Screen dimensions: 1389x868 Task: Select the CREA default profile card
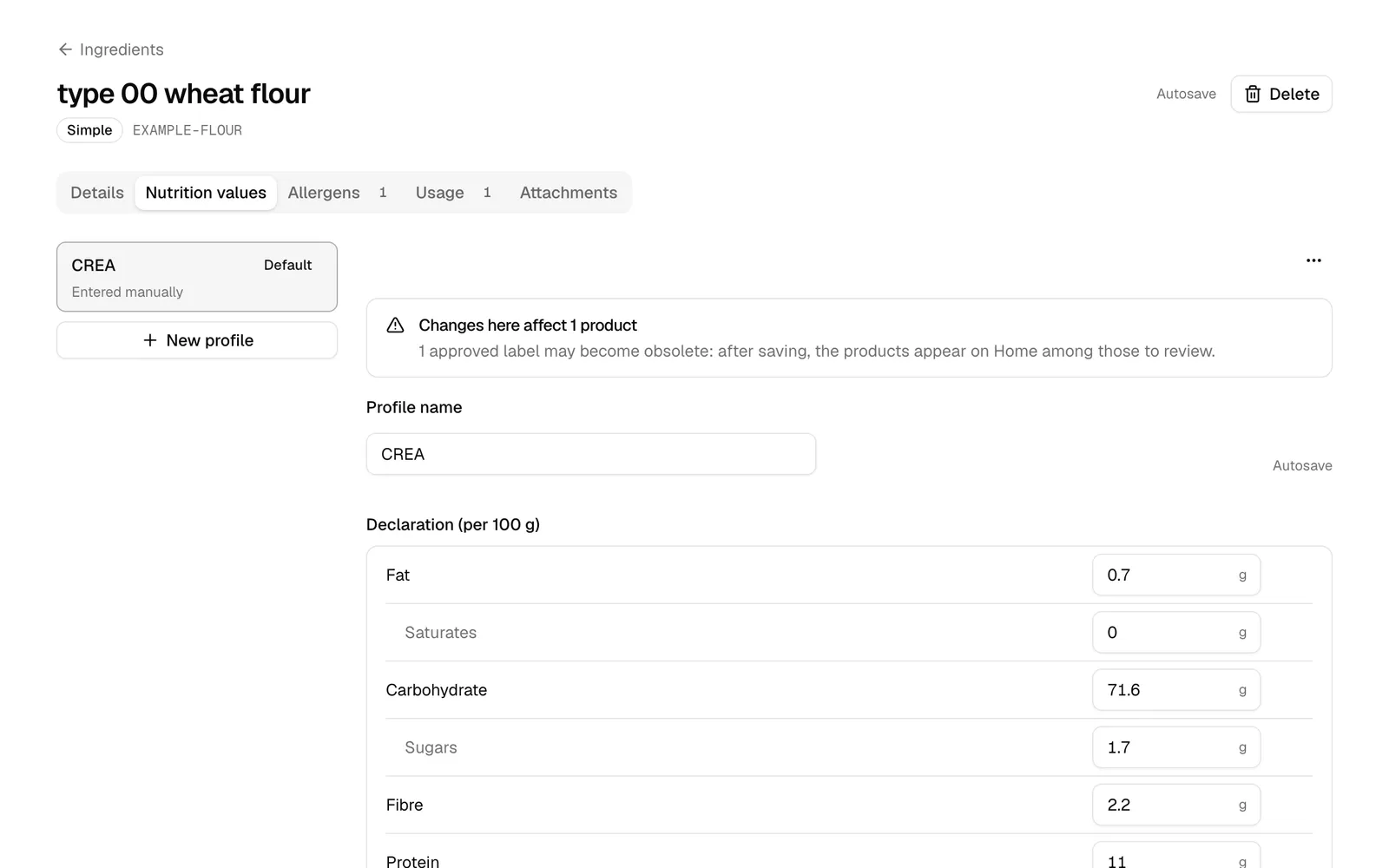tap(197, 277)
